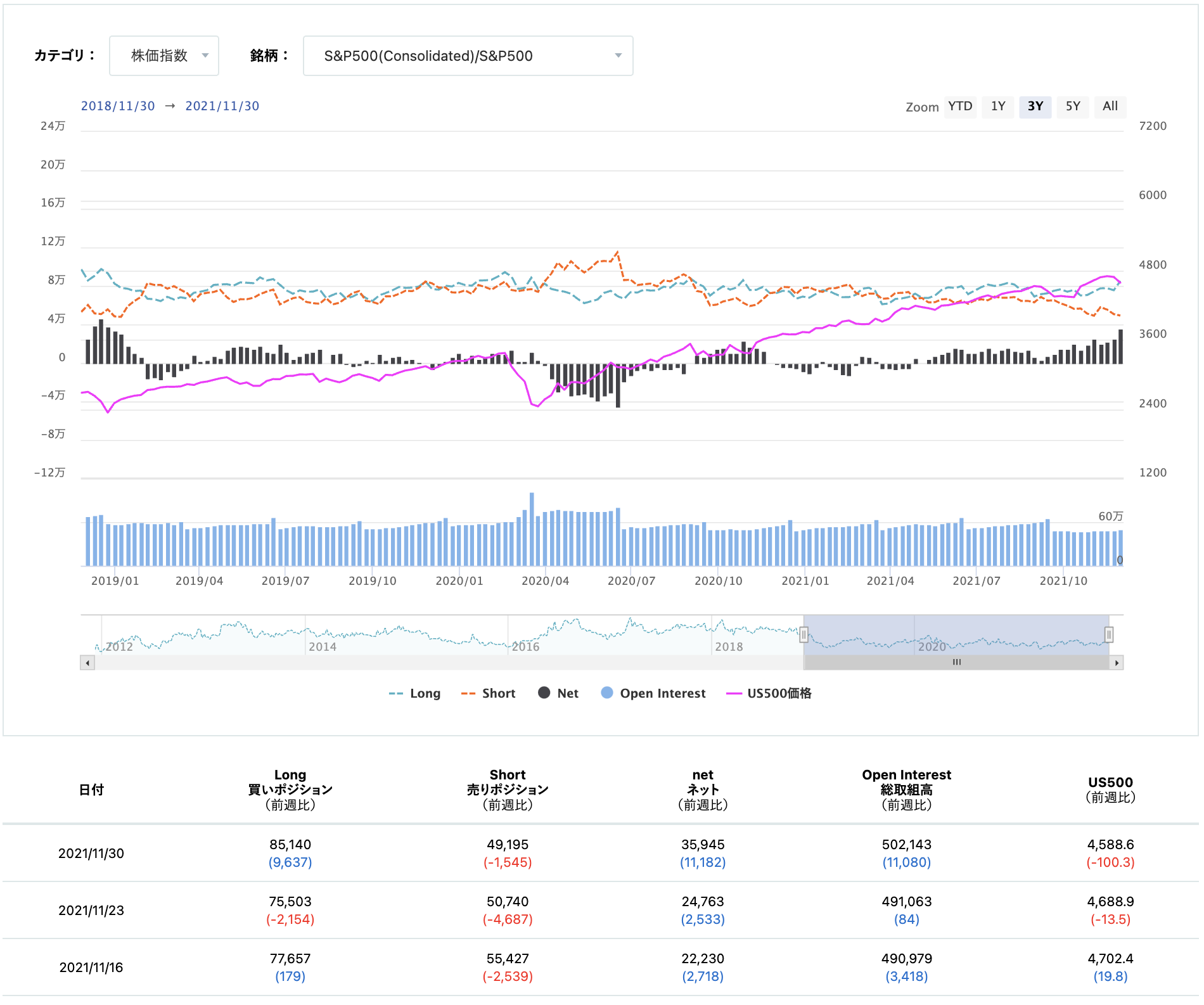Click the US500 value 4,588.6
The image size is (1204, 1005).
pos(1110,845)
